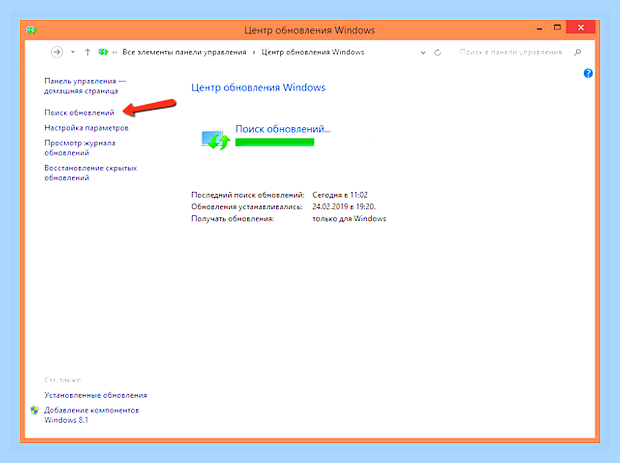Click the update computer icon with green arrows
620x463 pixels.
point(215,140)
